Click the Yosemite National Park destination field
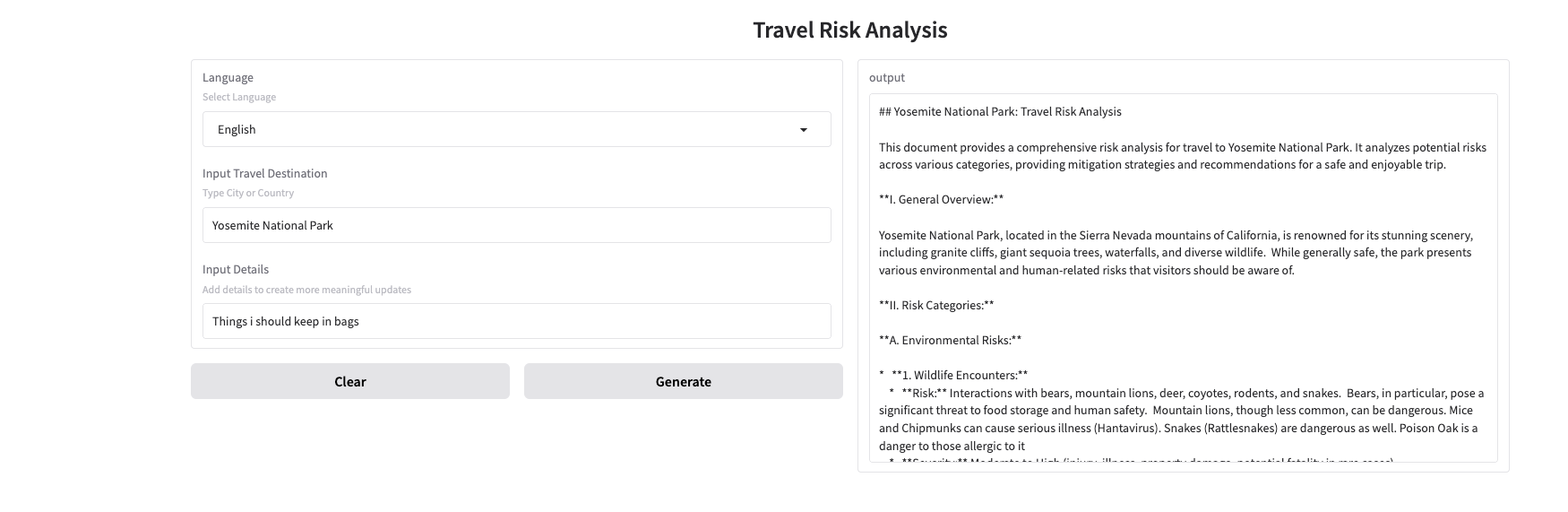Screen dimensions: 1568x512 coord(516,226)
